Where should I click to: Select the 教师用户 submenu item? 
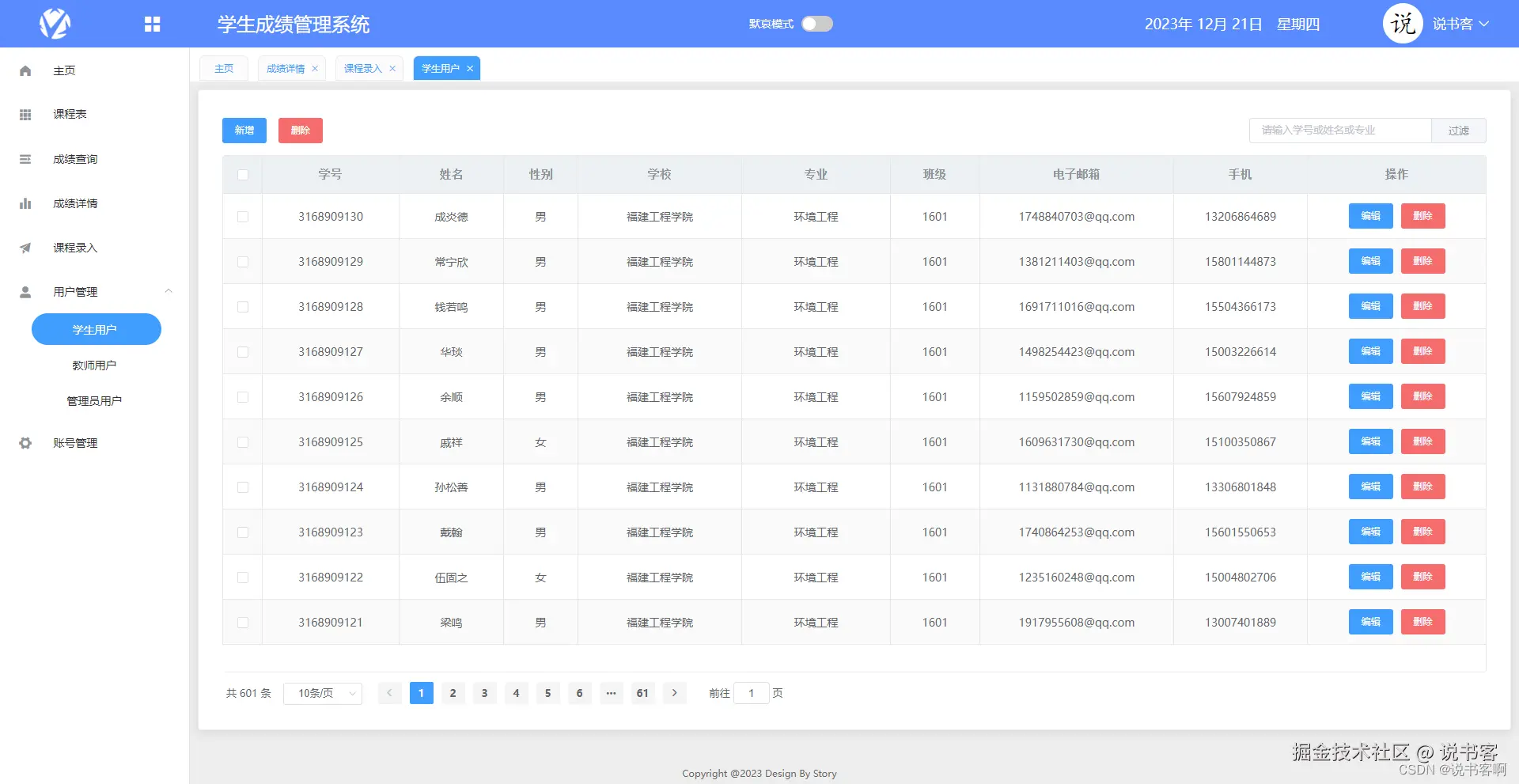point(94,365)
